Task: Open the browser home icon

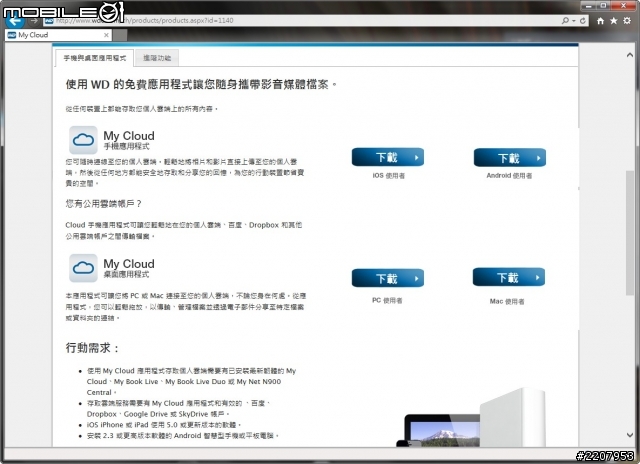Action: (x=600, y=21)
